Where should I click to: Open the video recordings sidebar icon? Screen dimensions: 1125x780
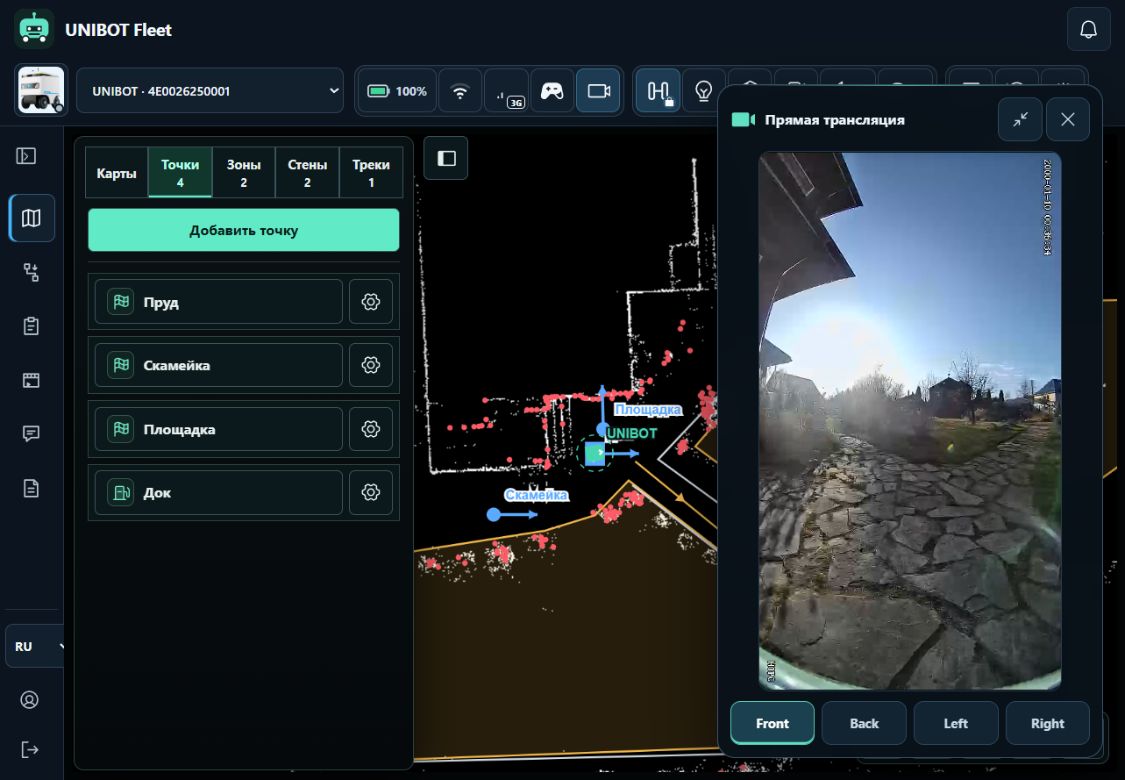pos(31,380)
